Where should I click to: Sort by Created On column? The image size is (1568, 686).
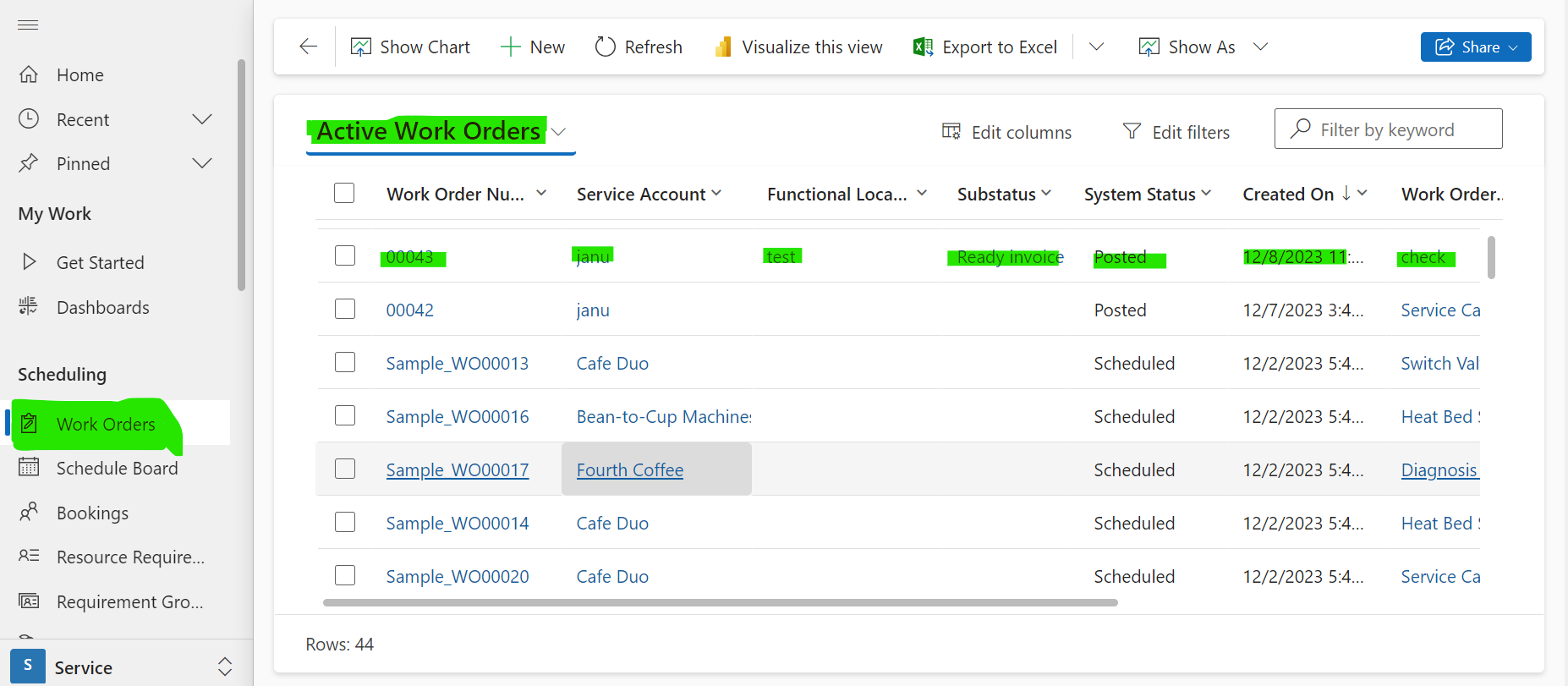[1288, 194]
